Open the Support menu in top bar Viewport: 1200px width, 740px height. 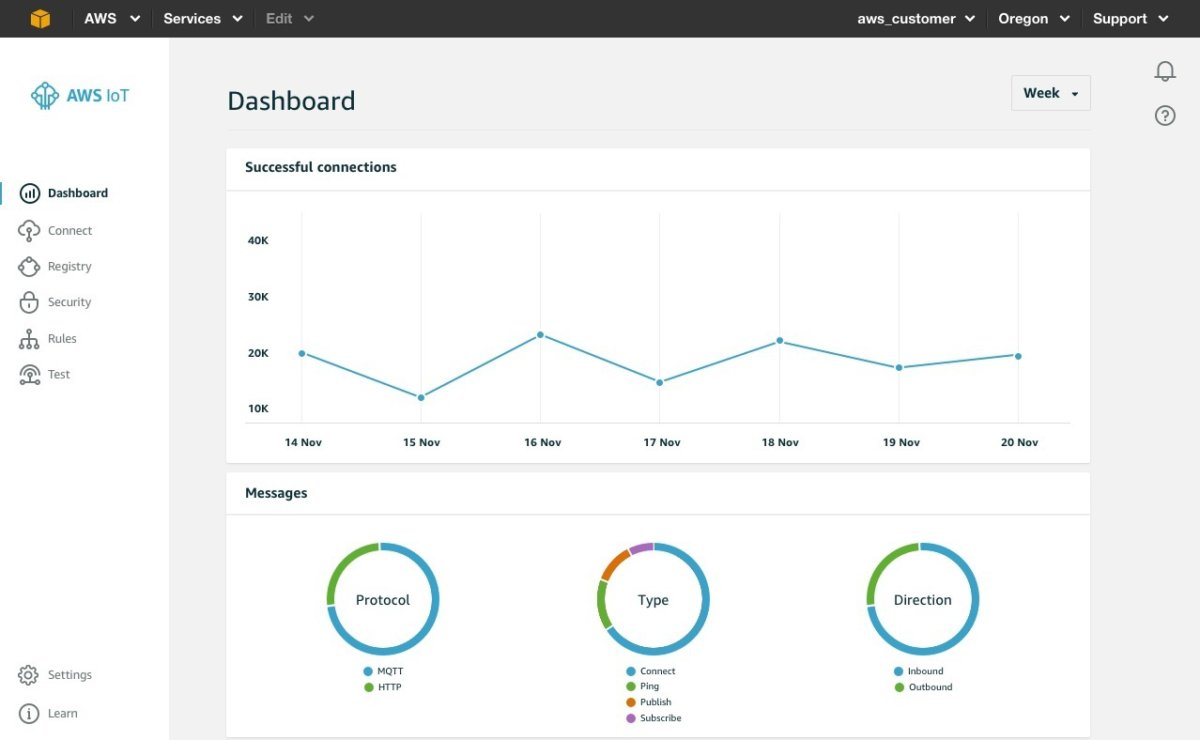click(1130, 19)
